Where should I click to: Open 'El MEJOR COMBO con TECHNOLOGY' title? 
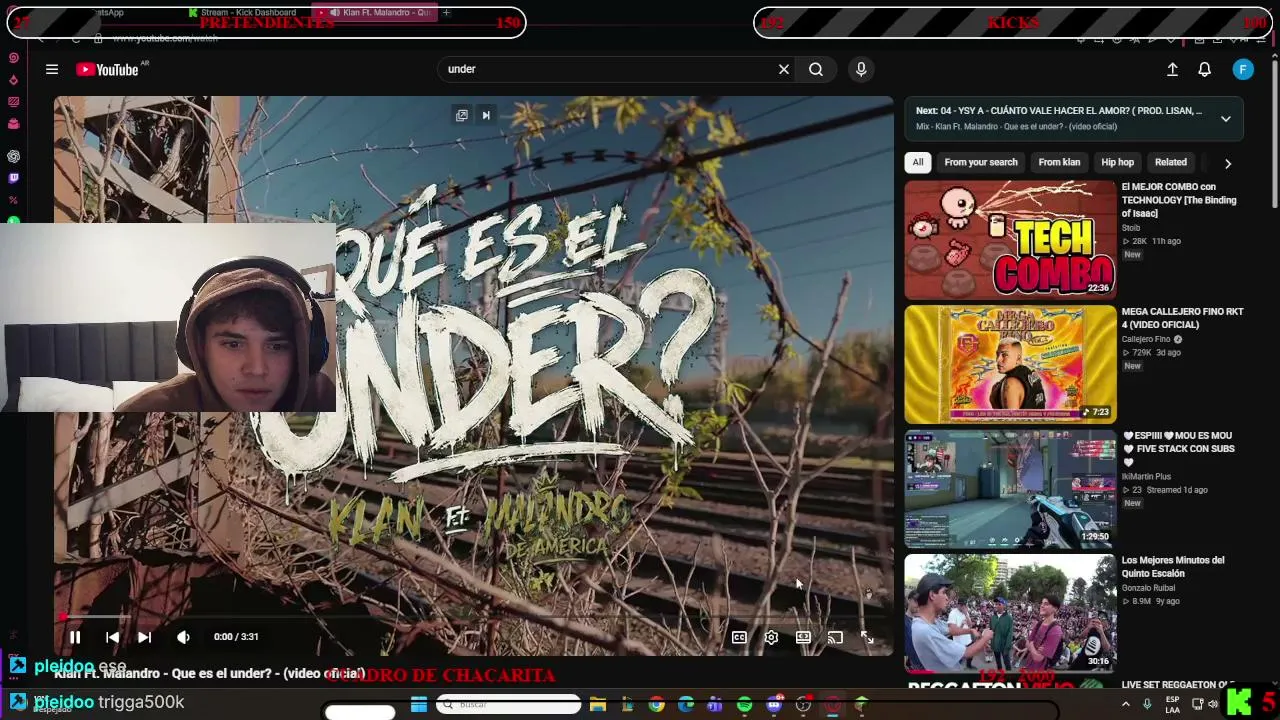point(1179,200)
